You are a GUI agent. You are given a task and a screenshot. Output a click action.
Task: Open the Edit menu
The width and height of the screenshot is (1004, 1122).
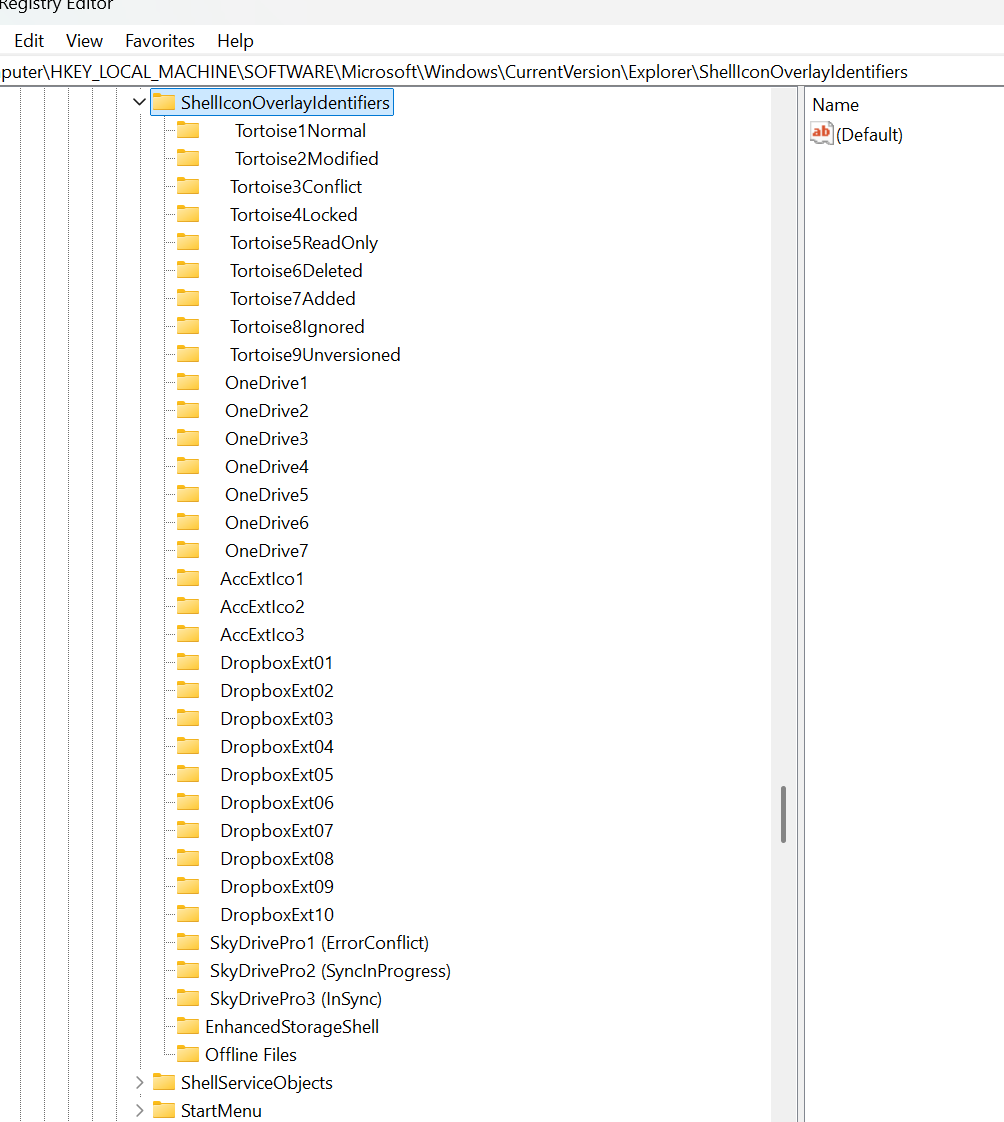point(29,41)
